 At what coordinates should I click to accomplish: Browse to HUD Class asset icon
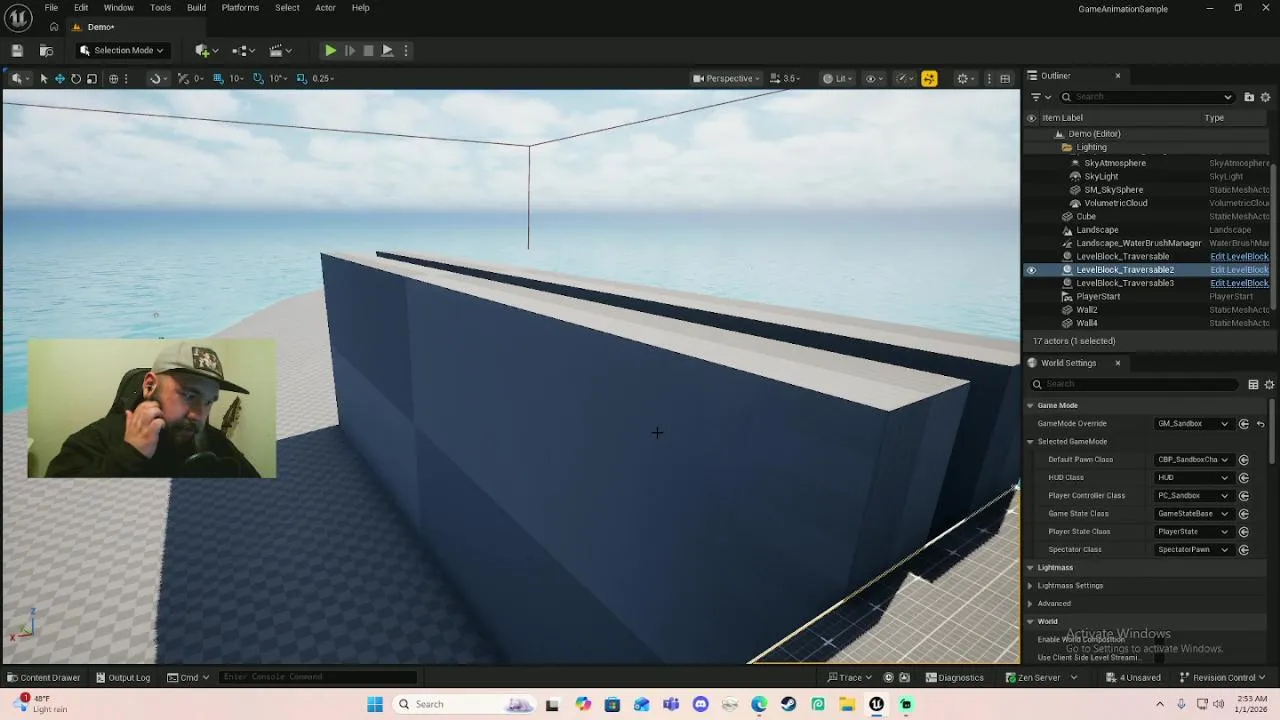[x=1244, y=478]
